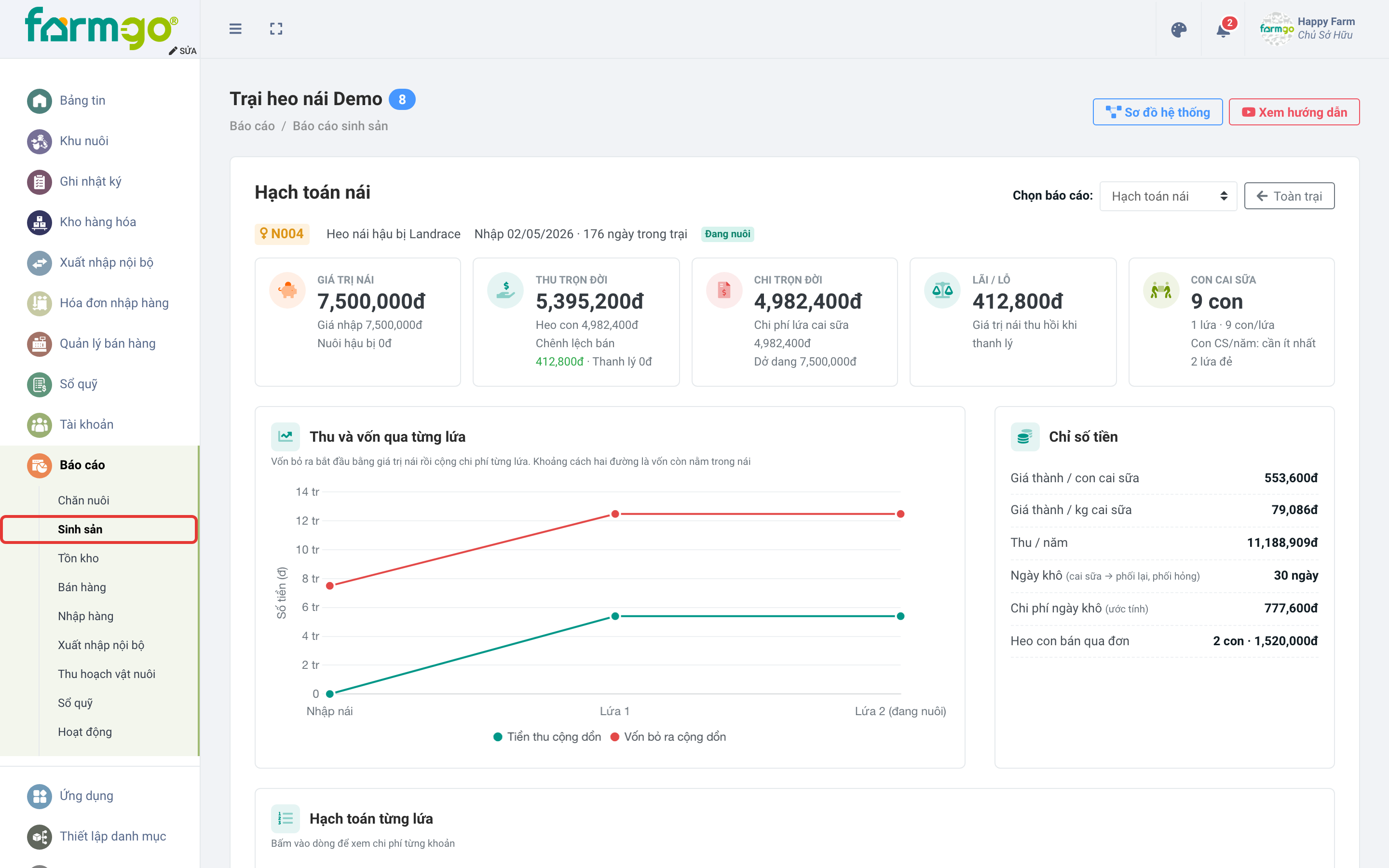Select the Sinh sản report item
This screenshot has height=868, width=1389.
click(x=99, y=529)
